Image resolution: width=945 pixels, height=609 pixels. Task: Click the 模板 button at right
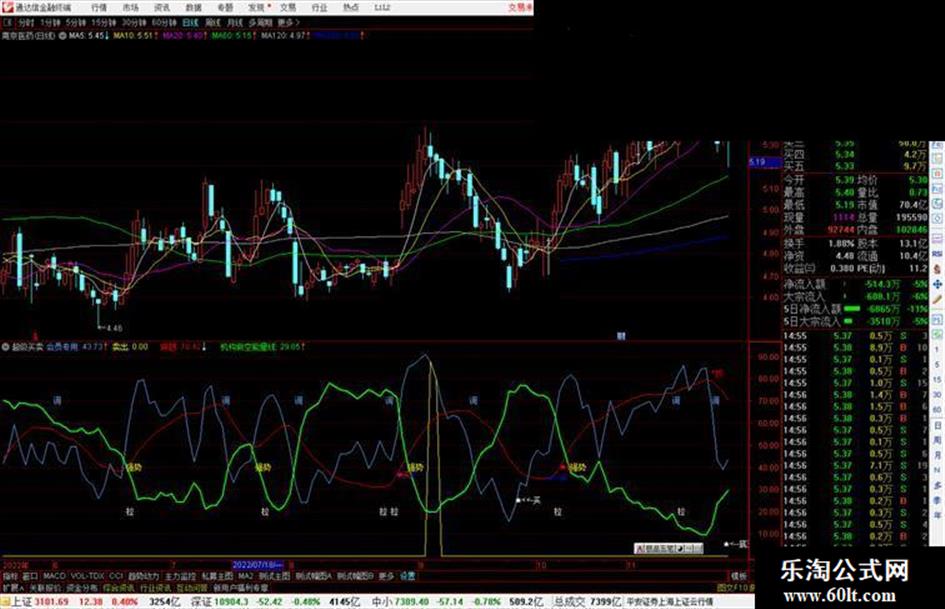(x=739, y=576)
